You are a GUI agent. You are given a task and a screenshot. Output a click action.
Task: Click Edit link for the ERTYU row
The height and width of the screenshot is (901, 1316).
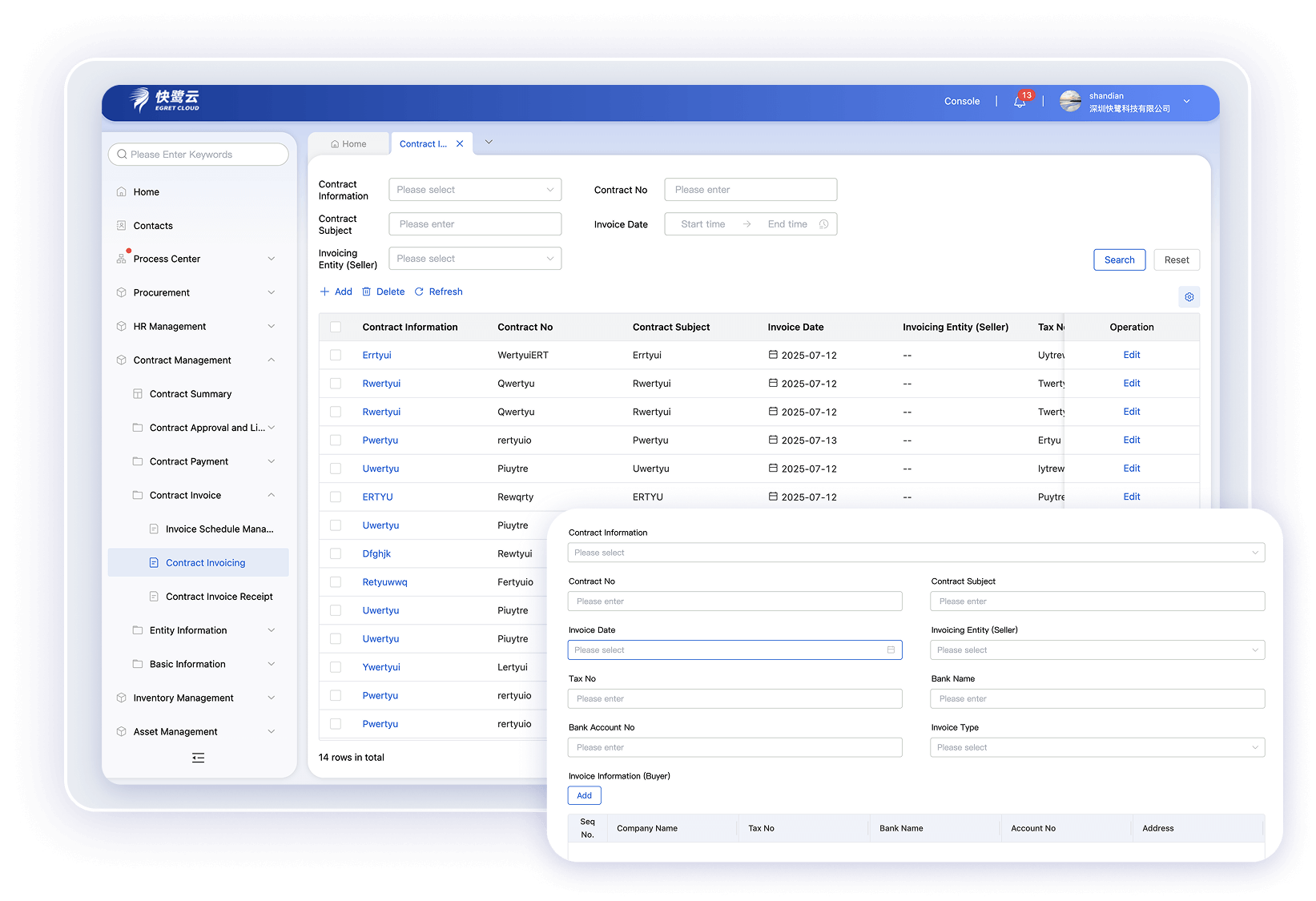[1131, 497]
